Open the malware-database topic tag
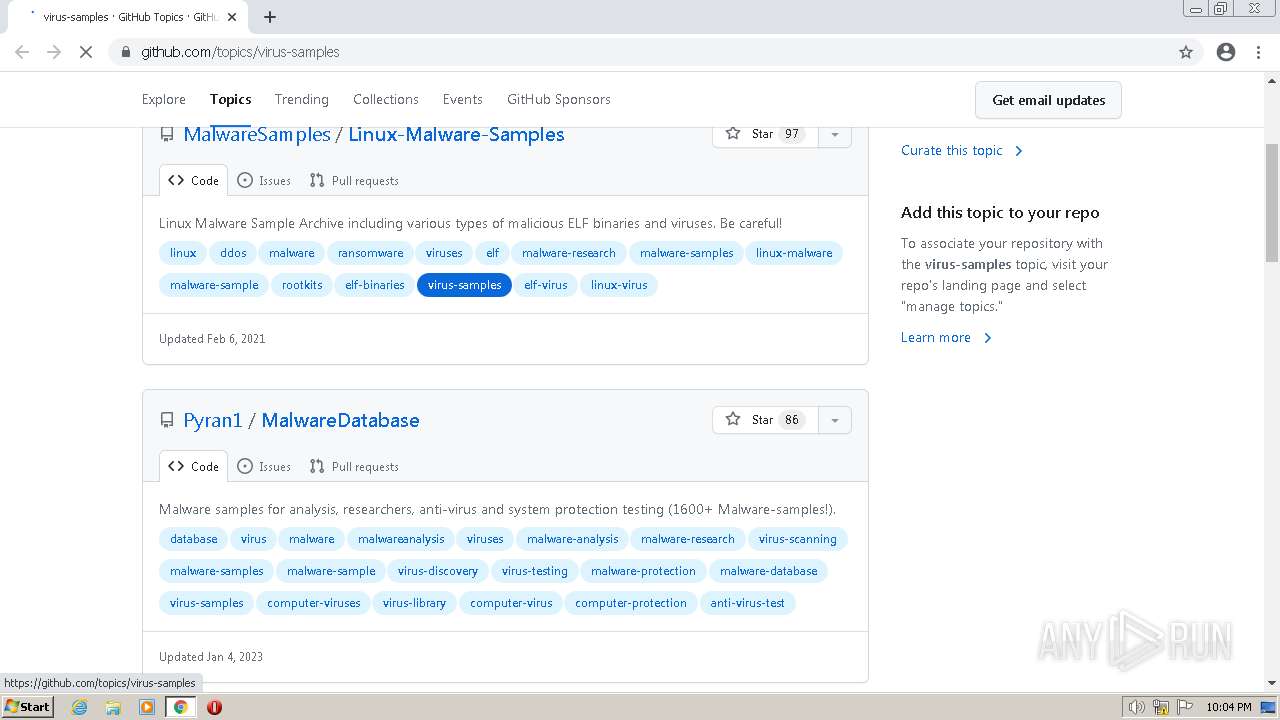1280x720 pixels. (x=768, y=571)
